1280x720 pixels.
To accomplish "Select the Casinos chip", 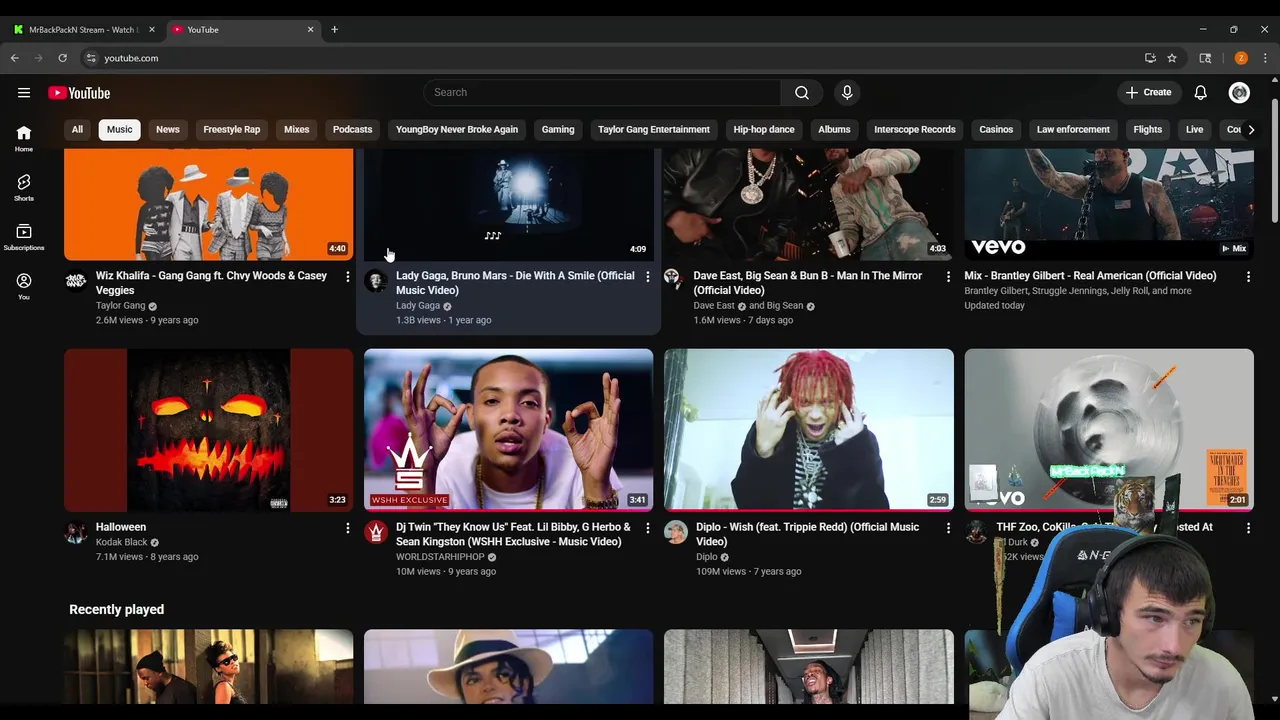I will point(996,129).
